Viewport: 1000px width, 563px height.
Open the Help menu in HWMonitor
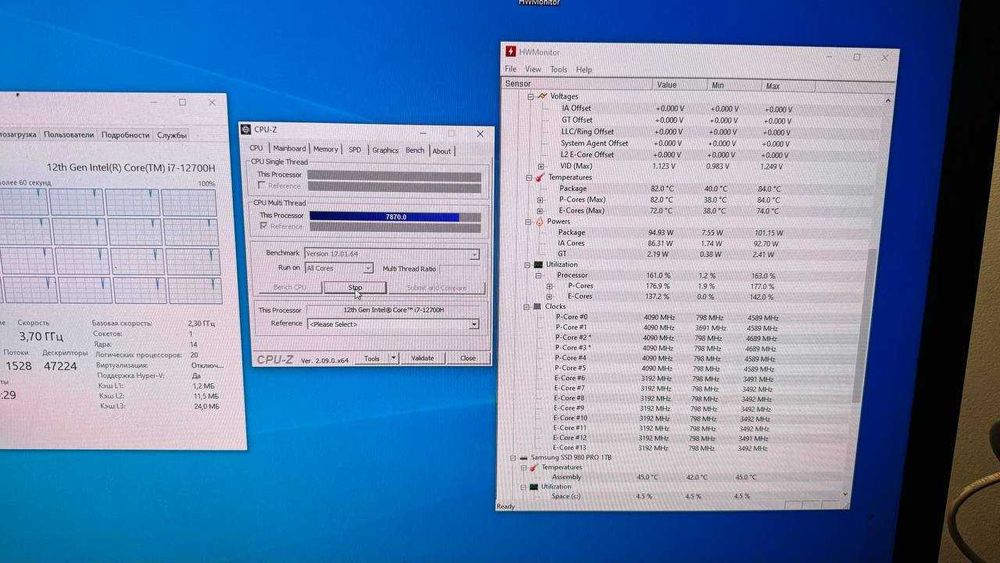point(584,69)
